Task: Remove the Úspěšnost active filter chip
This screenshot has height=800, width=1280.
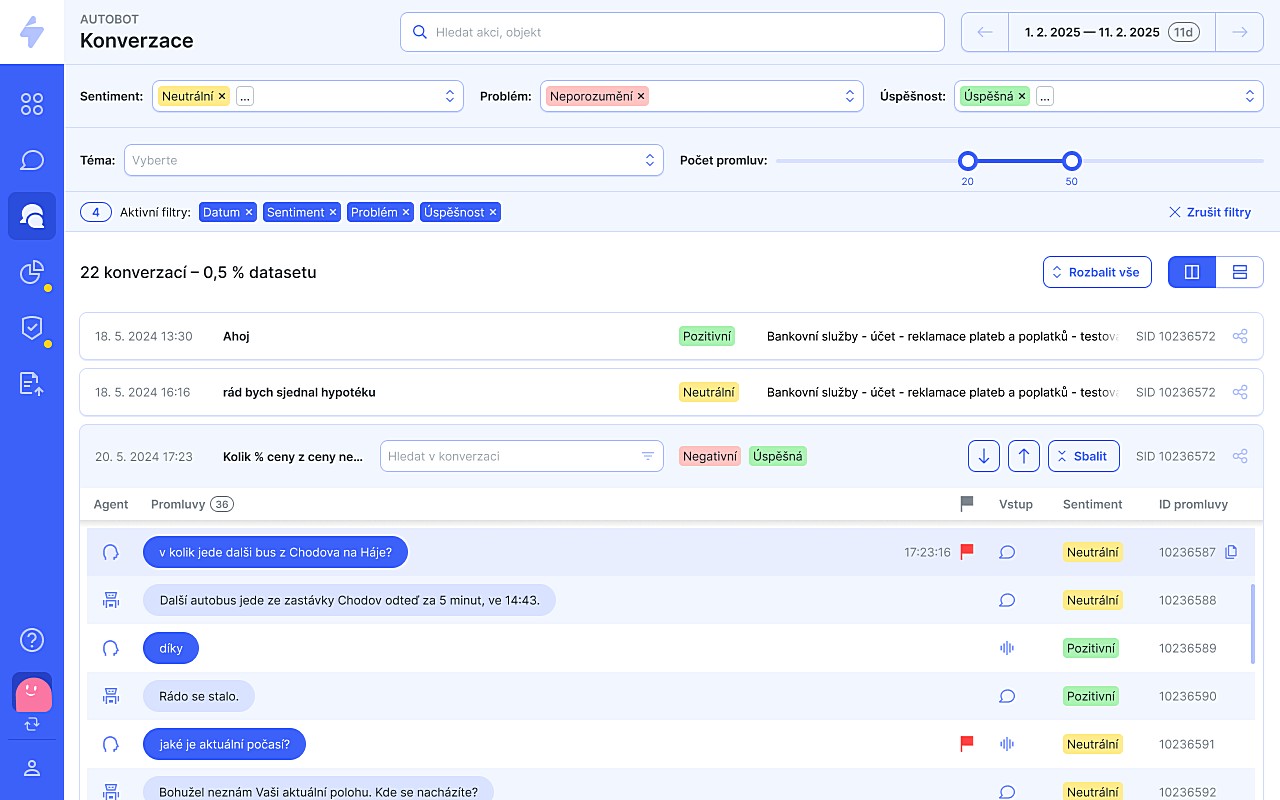Action: point(493,212)
